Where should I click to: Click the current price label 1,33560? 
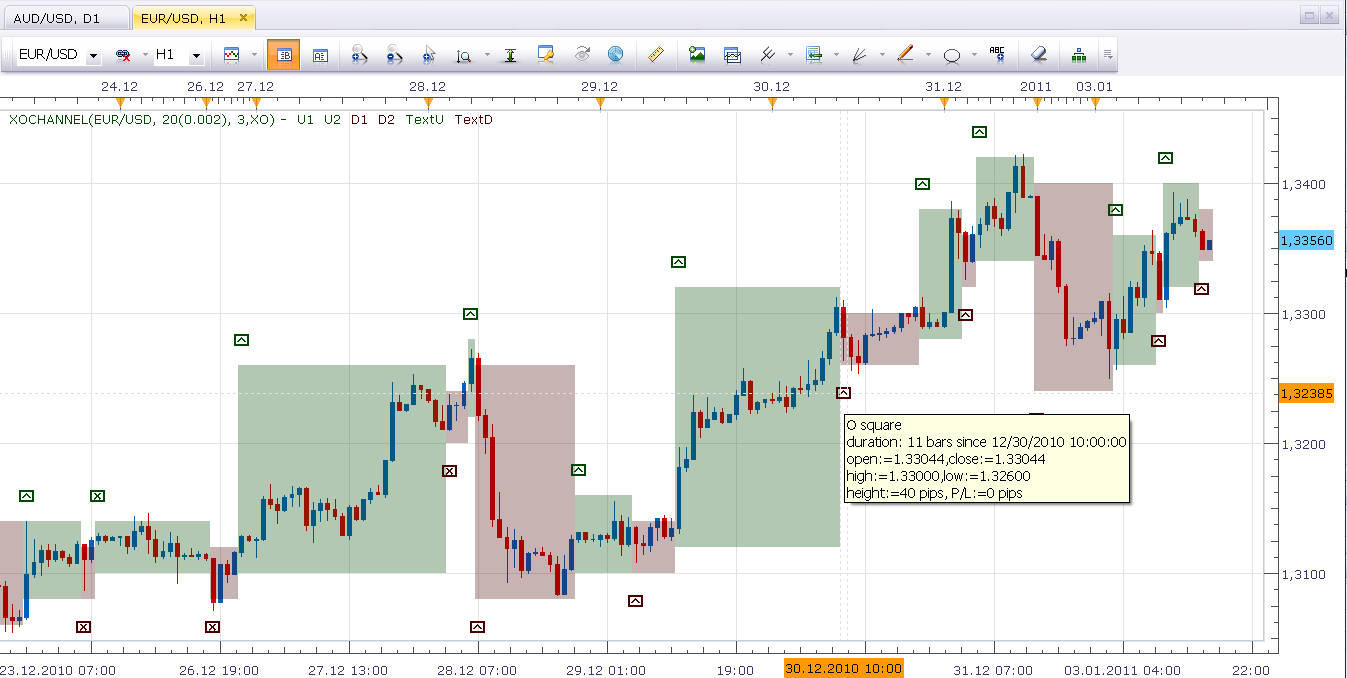click(1306, 241)
